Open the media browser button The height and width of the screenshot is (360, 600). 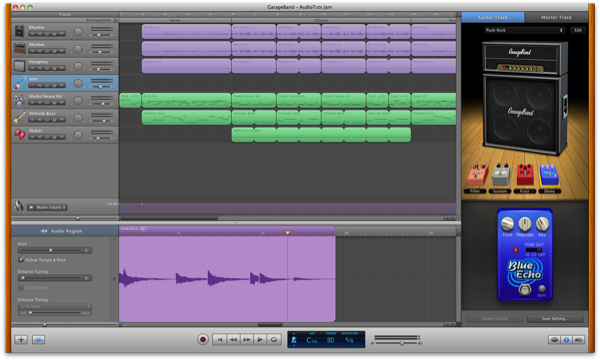pos(578,339)
